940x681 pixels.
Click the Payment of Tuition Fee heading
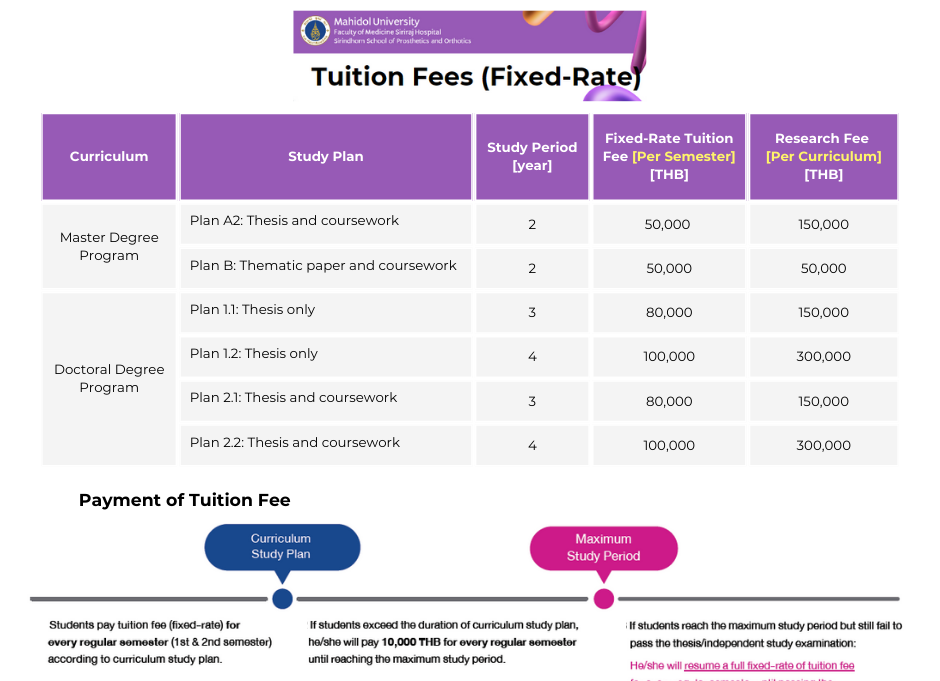pos(184,500)
